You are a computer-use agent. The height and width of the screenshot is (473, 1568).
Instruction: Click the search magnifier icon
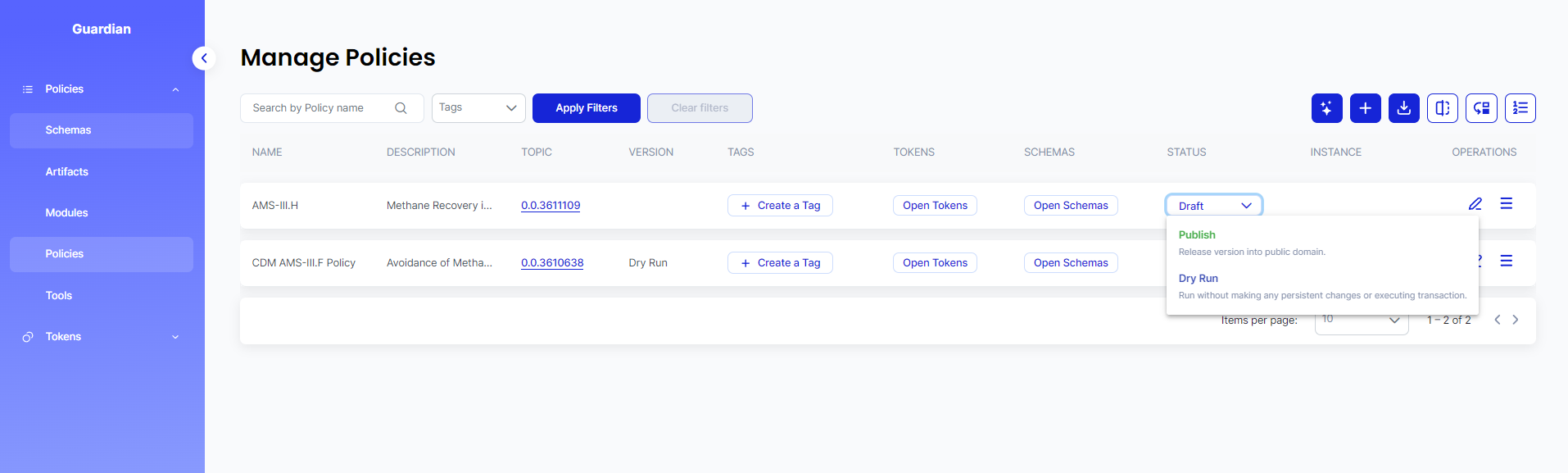click(x=401, y=108)
